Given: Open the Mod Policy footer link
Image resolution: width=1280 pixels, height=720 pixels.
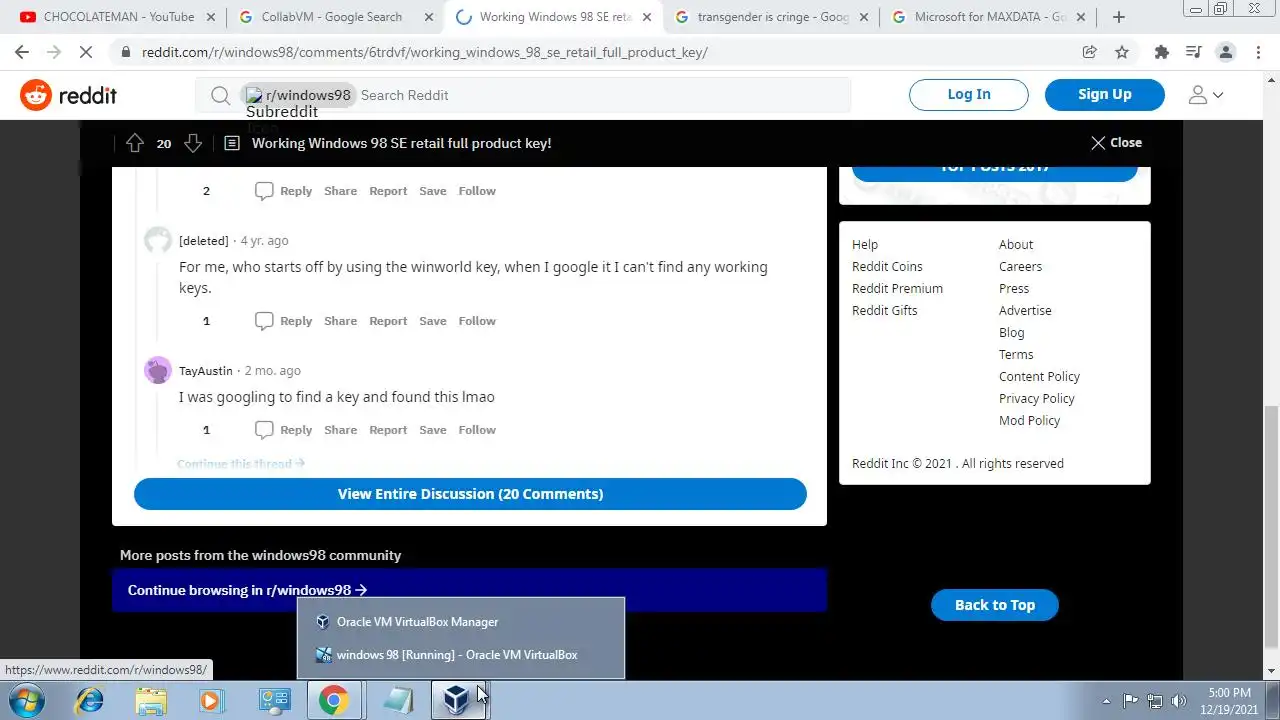Looking at the screenshot, I should [x=1029, y=420].
